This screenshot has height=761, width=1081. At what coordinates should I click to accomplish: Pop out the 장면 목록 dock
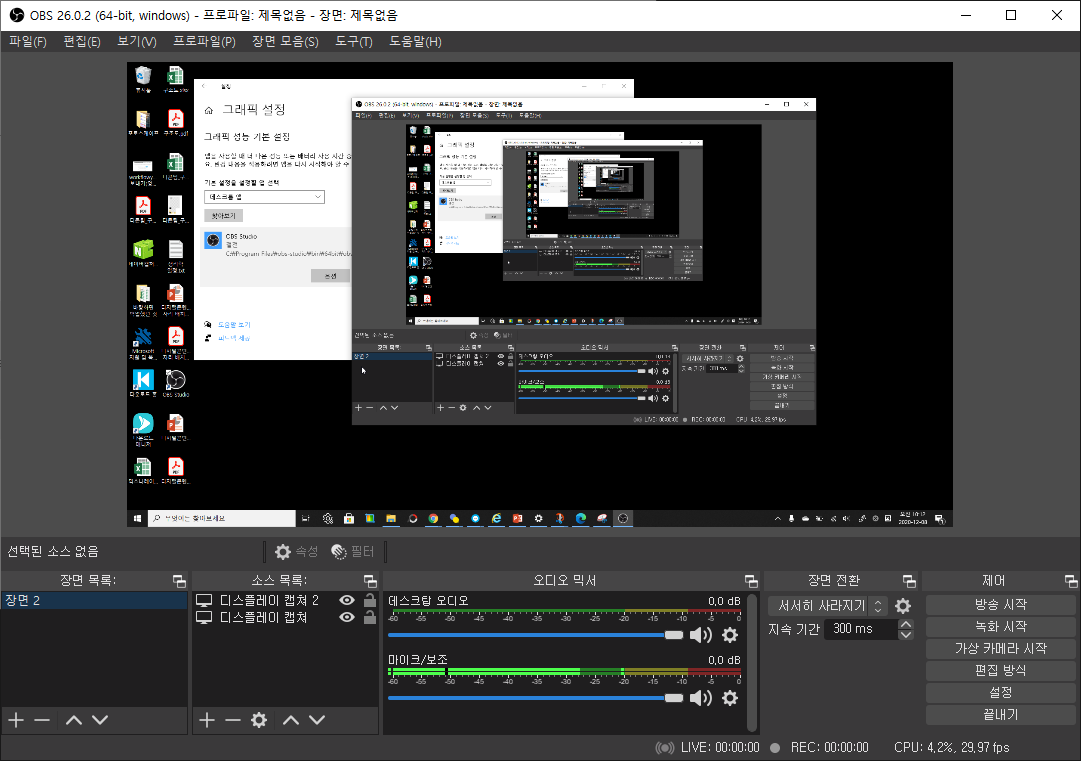click(179, 581)
